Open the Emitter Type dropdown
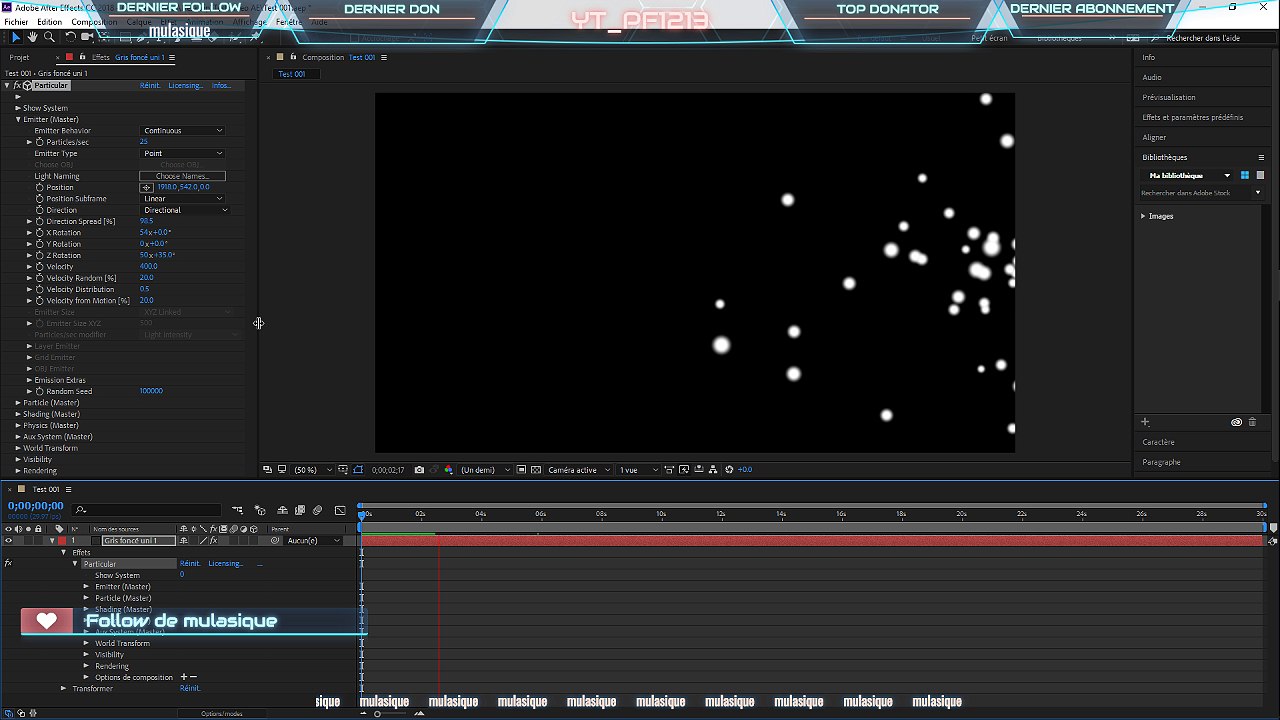 [x=182, y=153]
